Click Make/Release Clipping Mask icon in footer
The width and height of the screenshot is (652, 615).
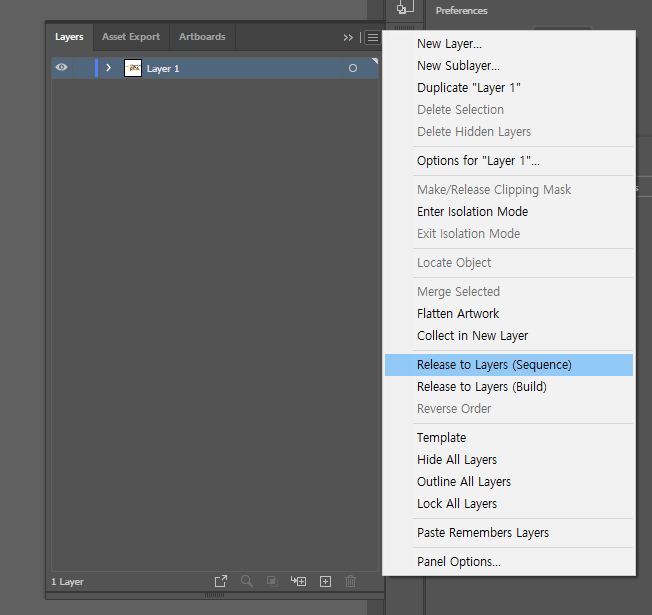click(x=272, y=581)
